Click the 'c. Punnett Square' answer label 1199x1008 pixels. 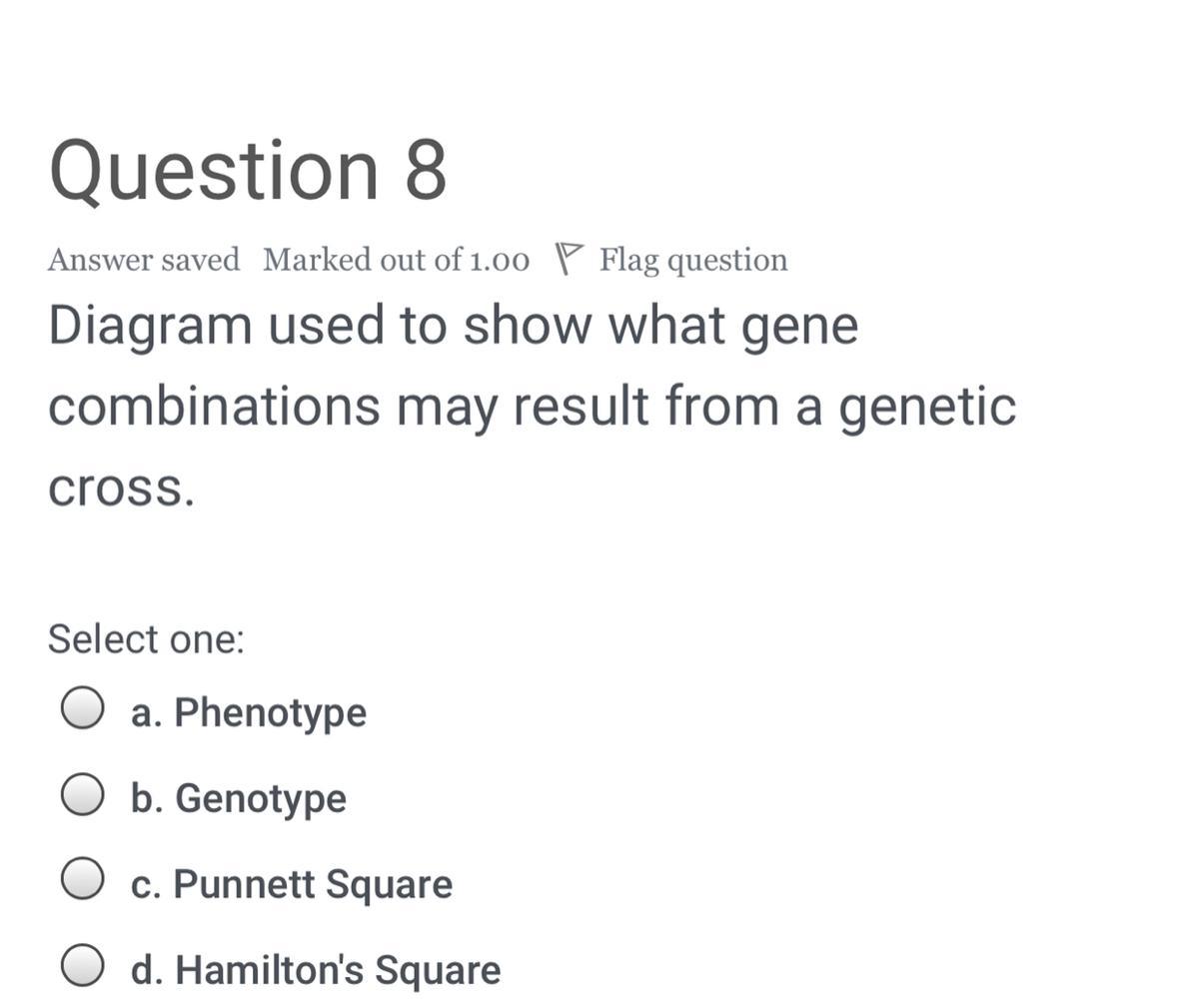pos(292,884)
